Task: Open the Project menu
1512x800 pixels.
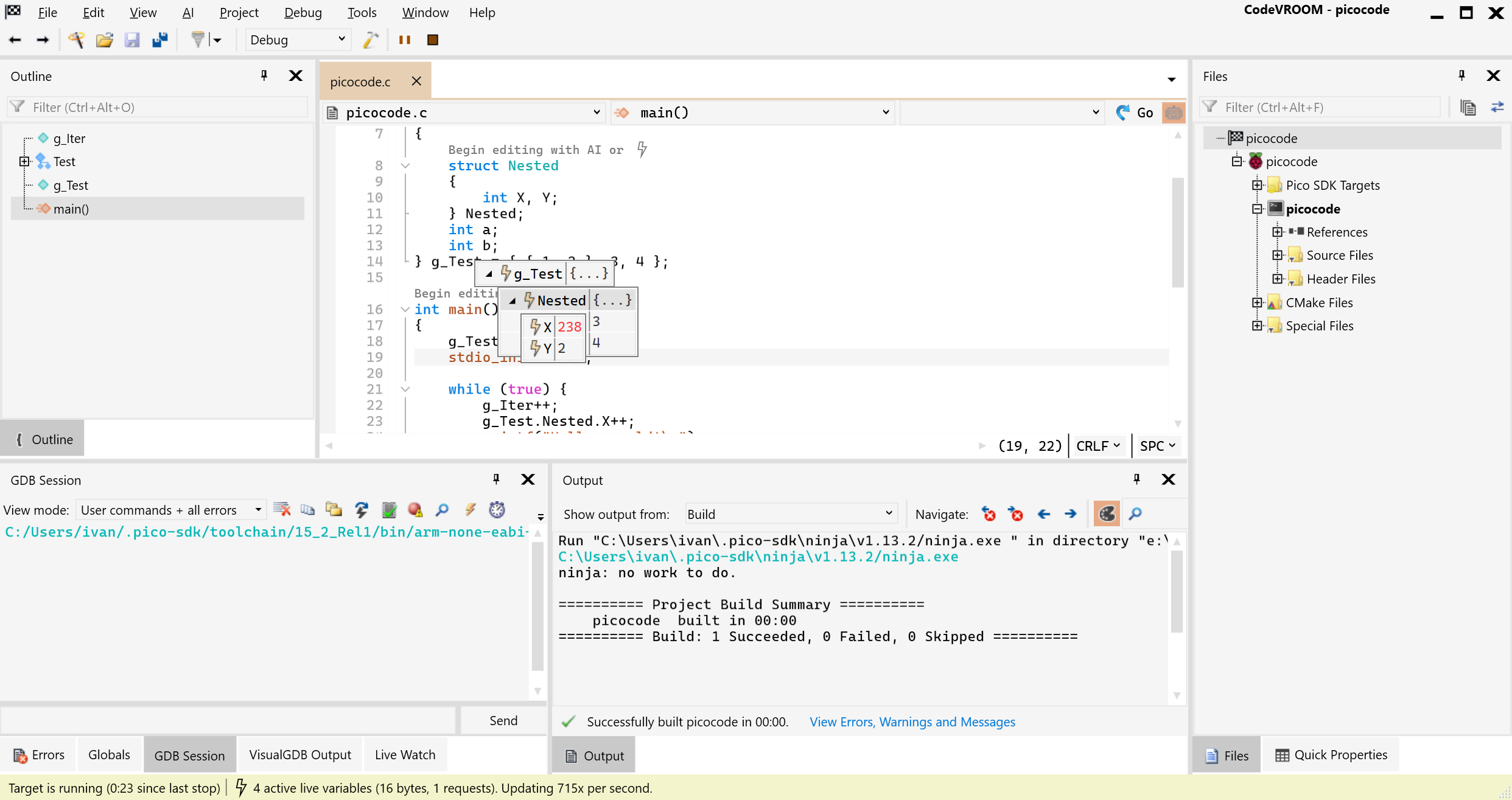Action: point(239,12)
